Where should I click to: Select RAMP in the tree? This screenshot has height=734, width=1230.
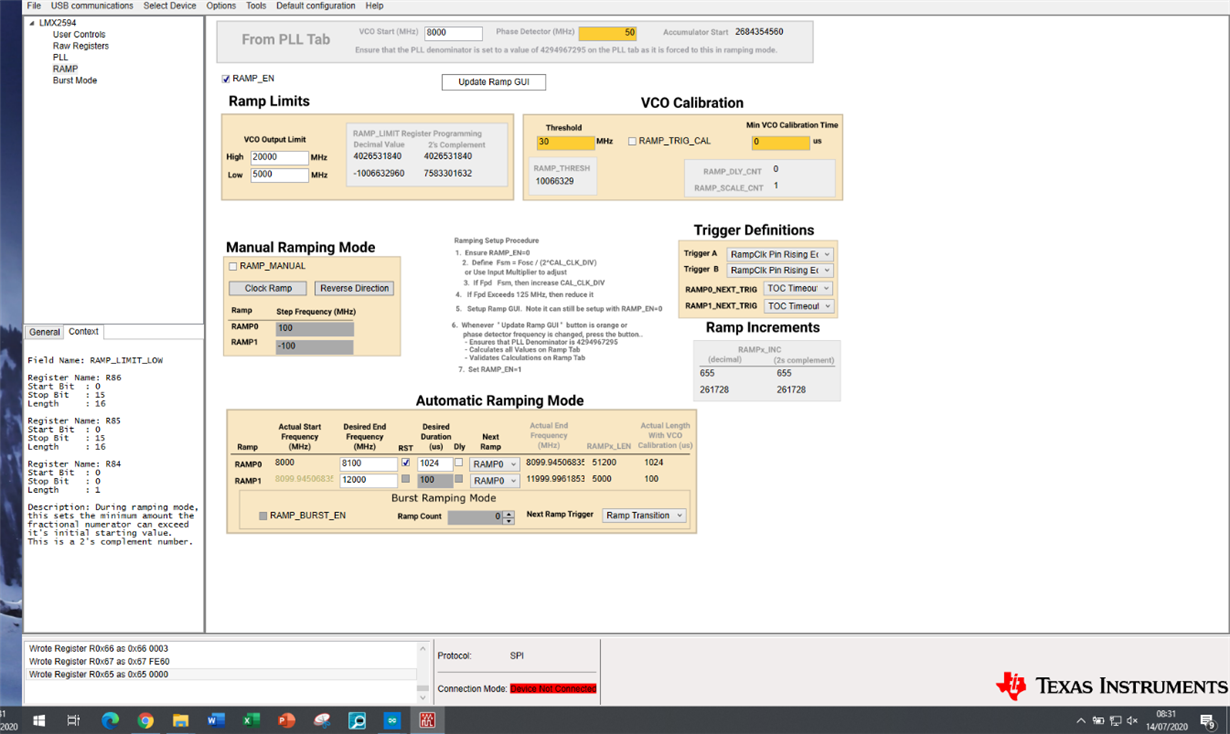coord(65,69)
